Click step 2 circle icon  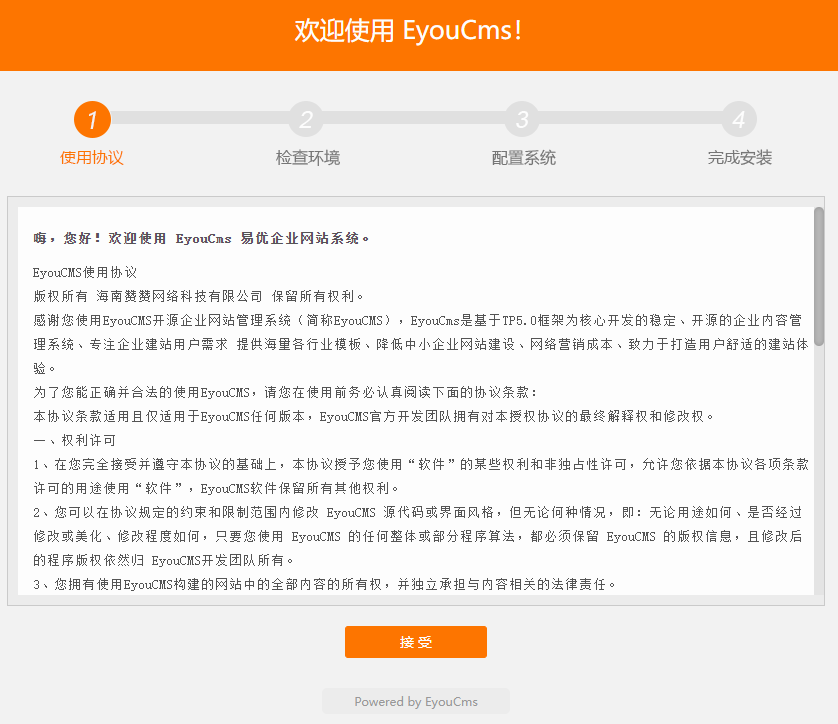click(x=306, y=119)
